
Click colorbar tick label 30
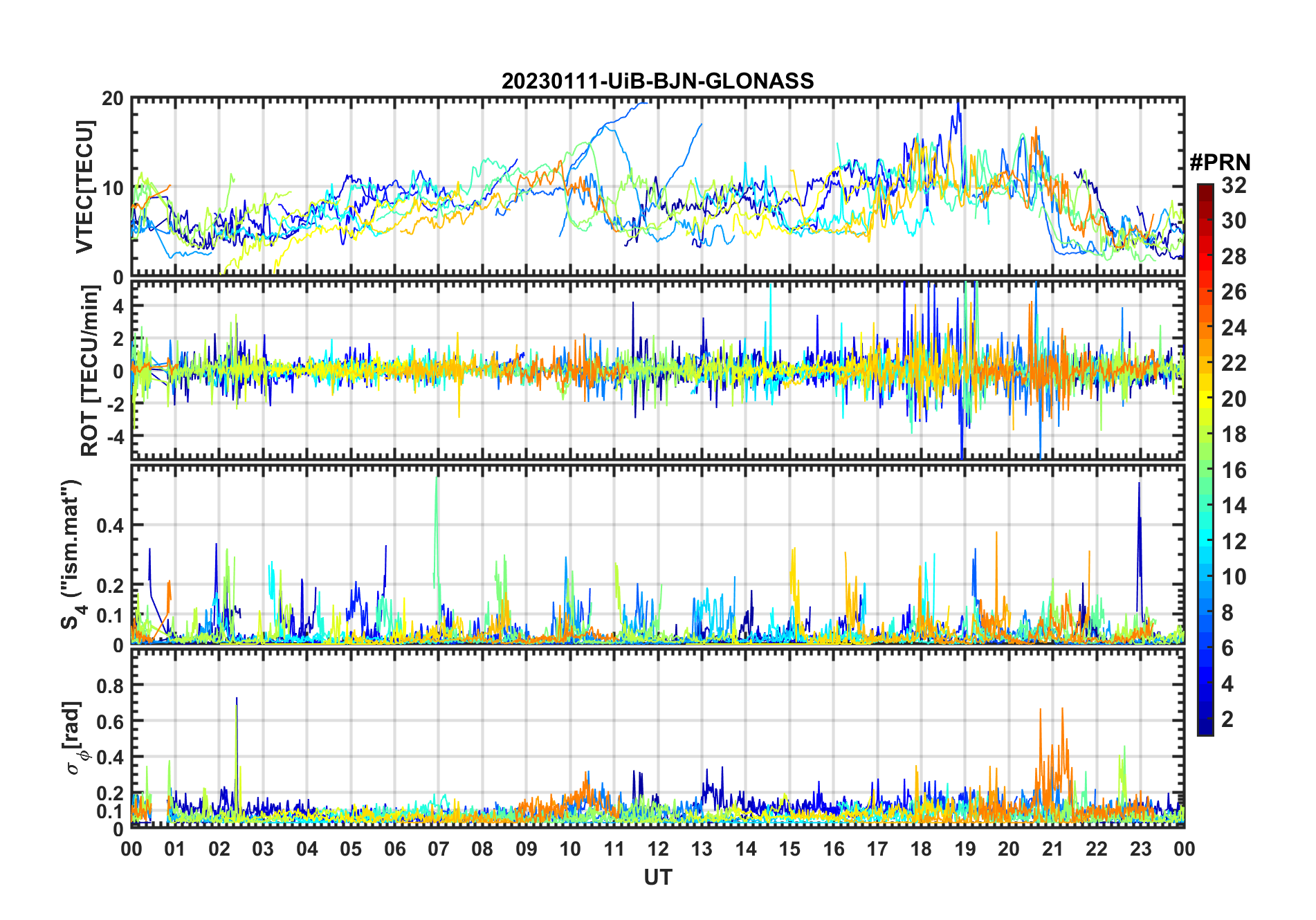(1234, 221)
